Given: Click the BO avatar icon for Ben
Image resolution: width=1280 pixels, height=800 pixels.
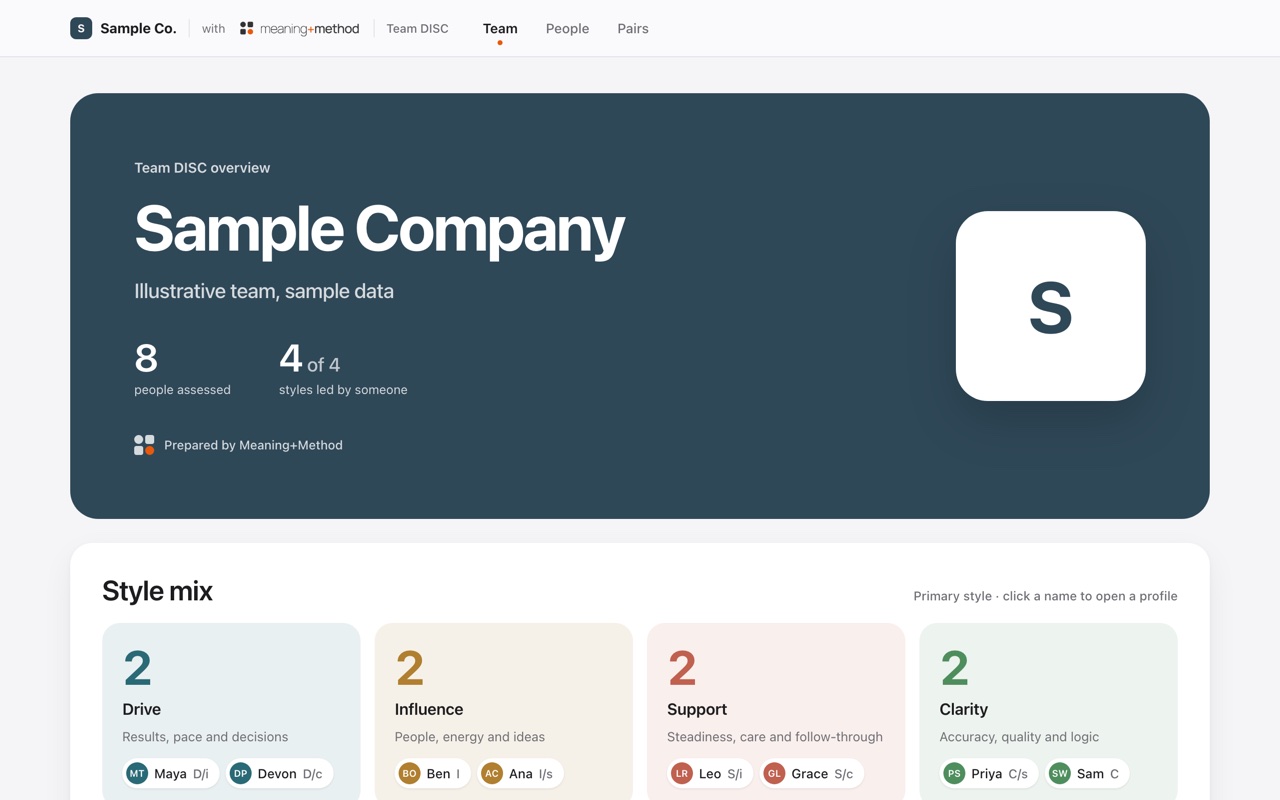Looking at the screenshot, I should [x=409, y=773].
